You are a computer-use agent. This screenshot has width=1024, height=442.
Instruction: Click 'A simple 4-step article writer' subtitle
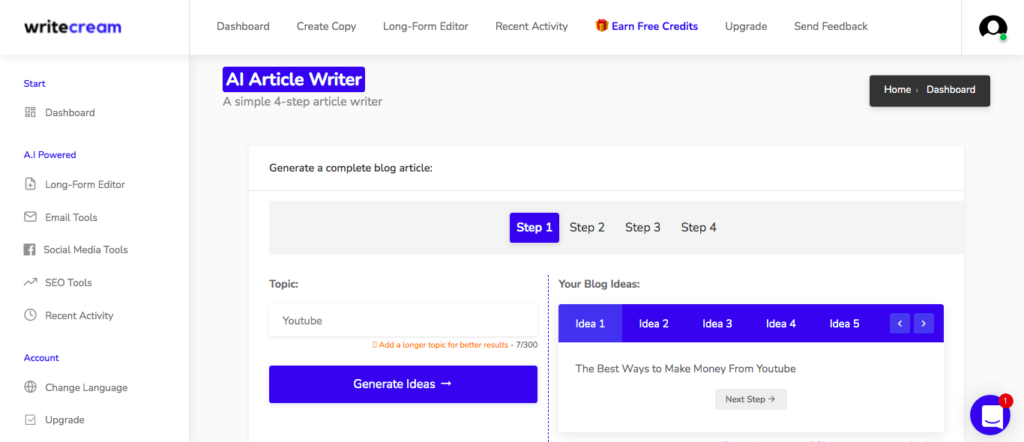[x=302, y=102]
